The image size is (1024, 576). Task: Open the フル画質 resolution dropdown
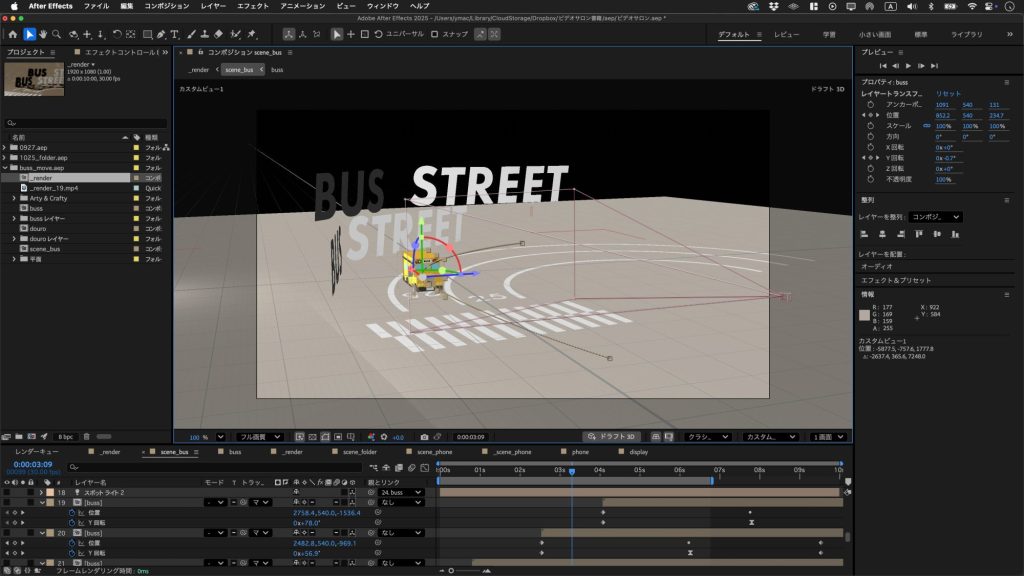(x=258, y=437)
